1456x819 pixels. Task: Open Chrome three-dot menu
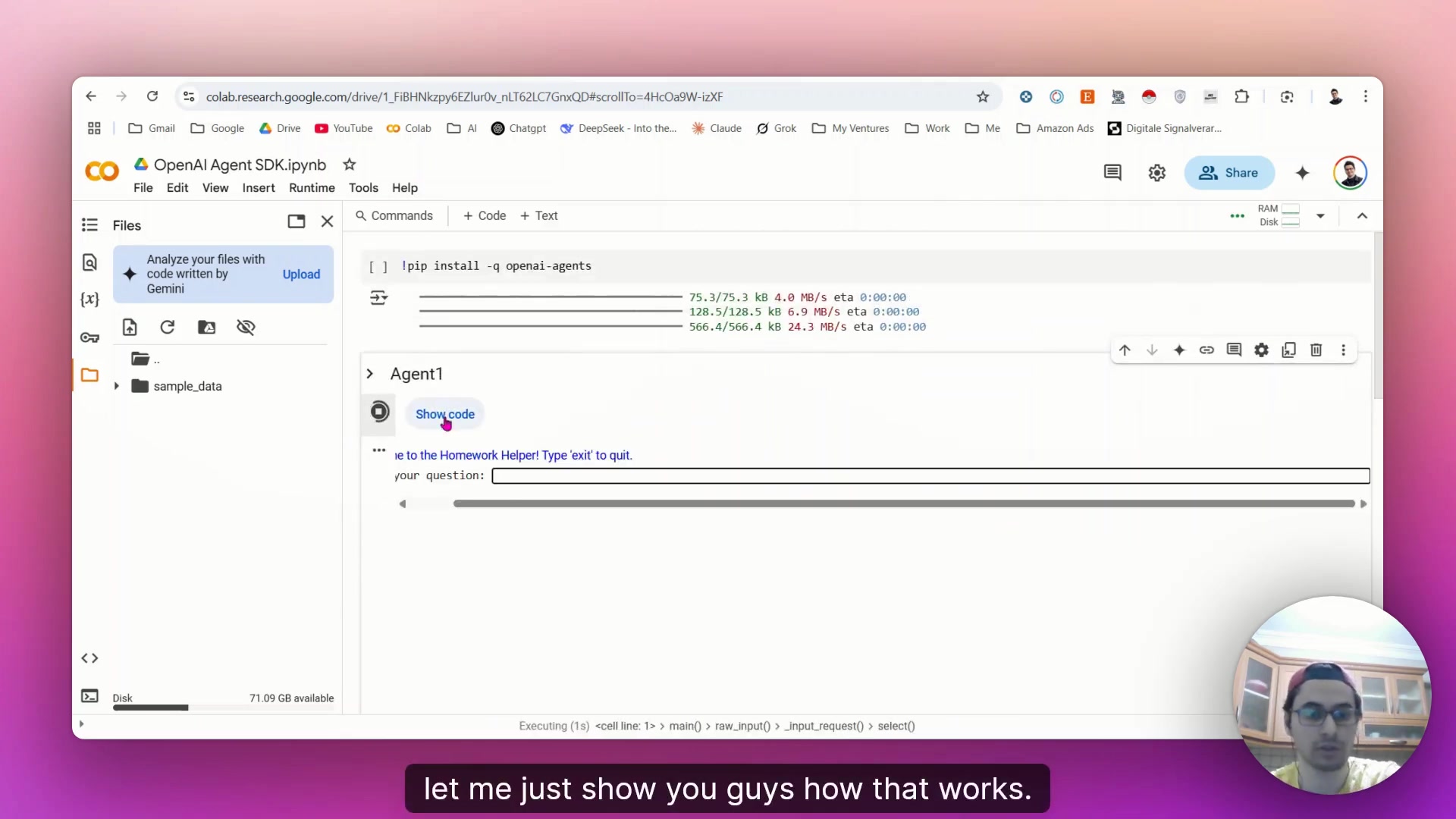[x=1366, y=97]
